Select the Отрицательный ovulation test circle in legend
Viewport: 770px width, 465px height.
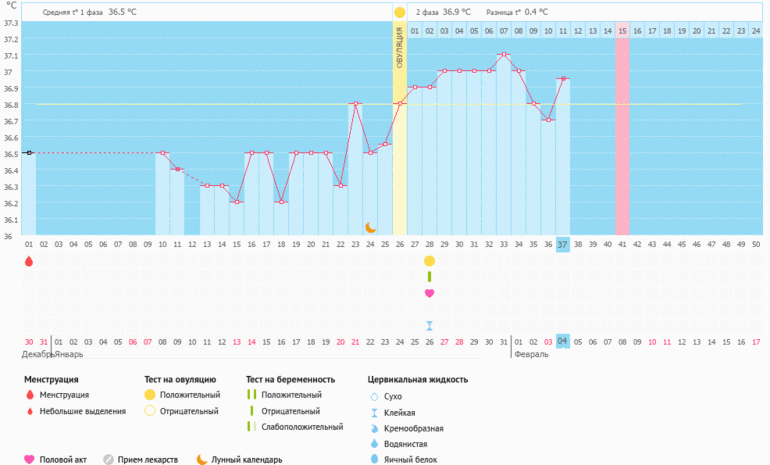coord(150,411)
